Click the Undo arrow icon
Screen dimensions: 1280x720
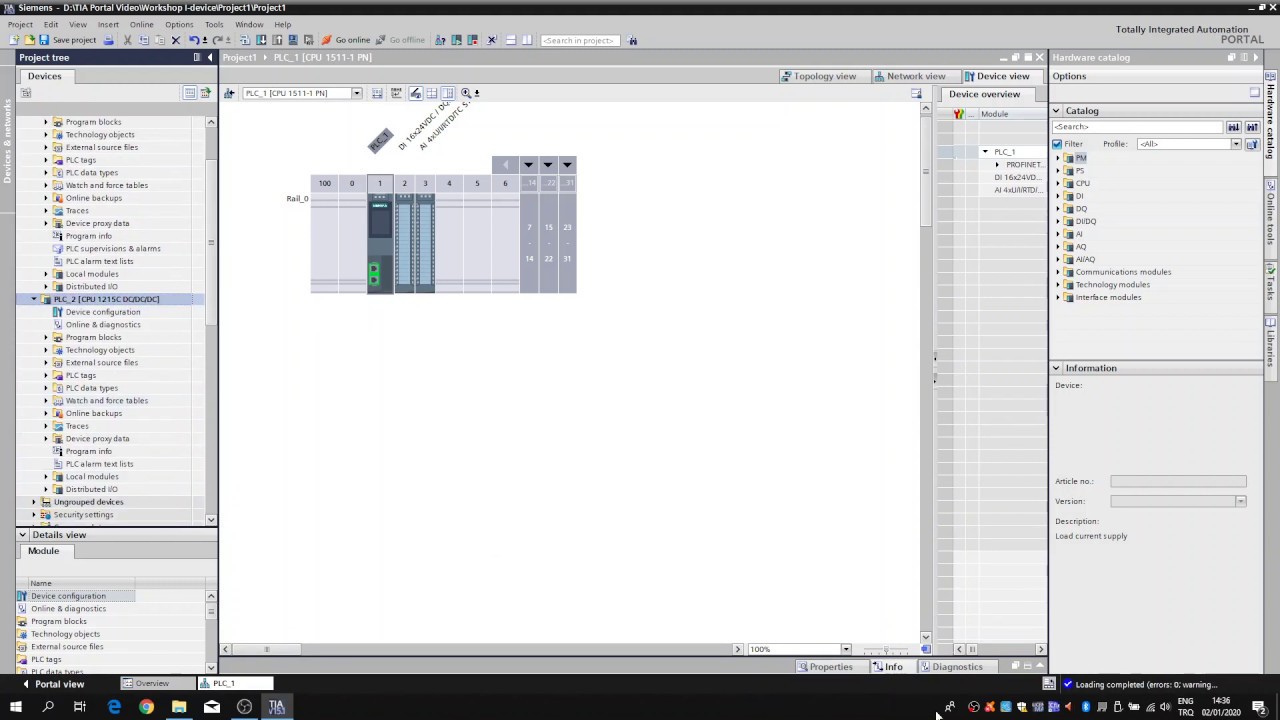click(194, 40)
